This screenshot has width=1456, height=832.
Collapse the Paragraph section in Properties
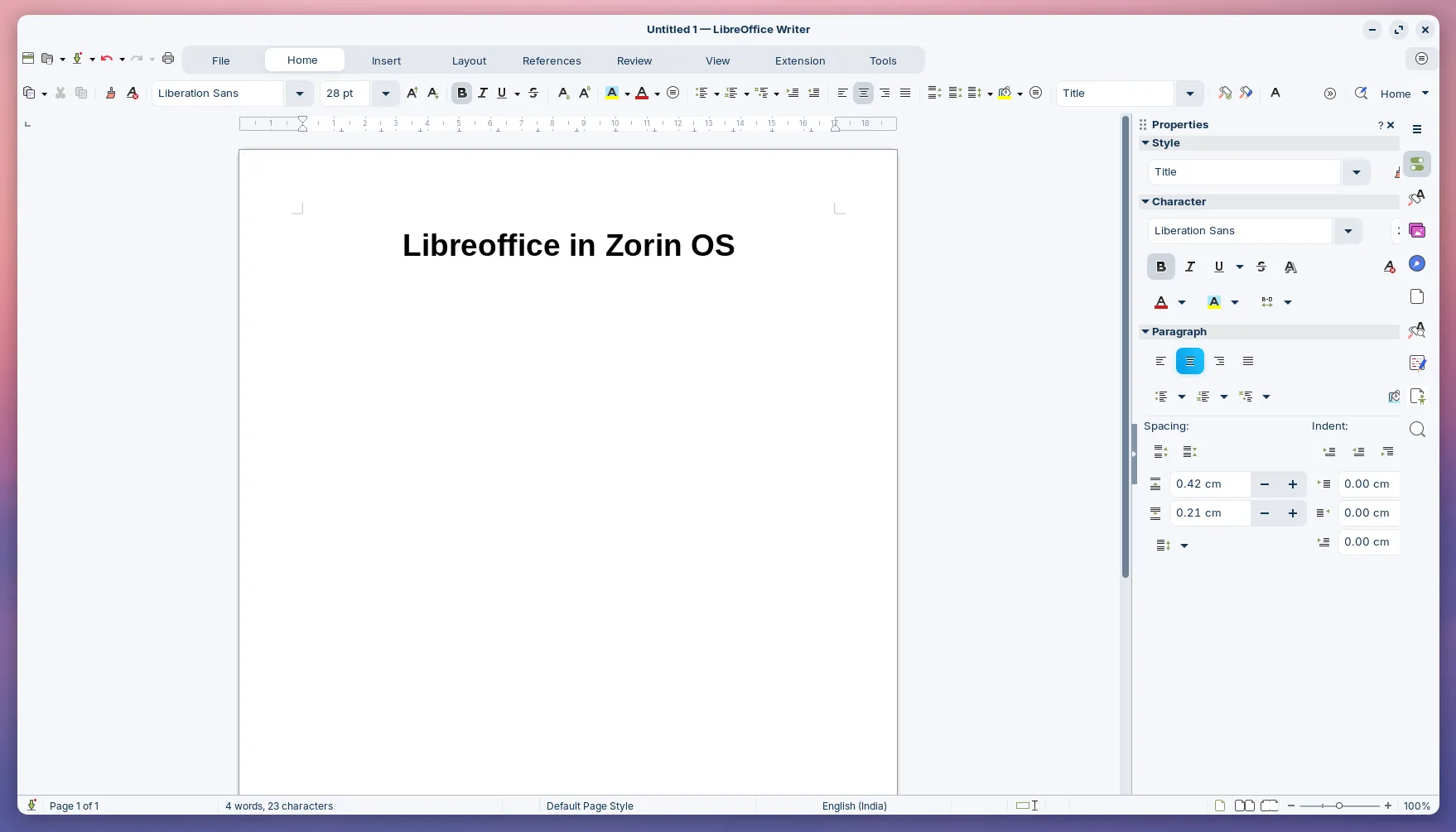(x=1145, y=331)
